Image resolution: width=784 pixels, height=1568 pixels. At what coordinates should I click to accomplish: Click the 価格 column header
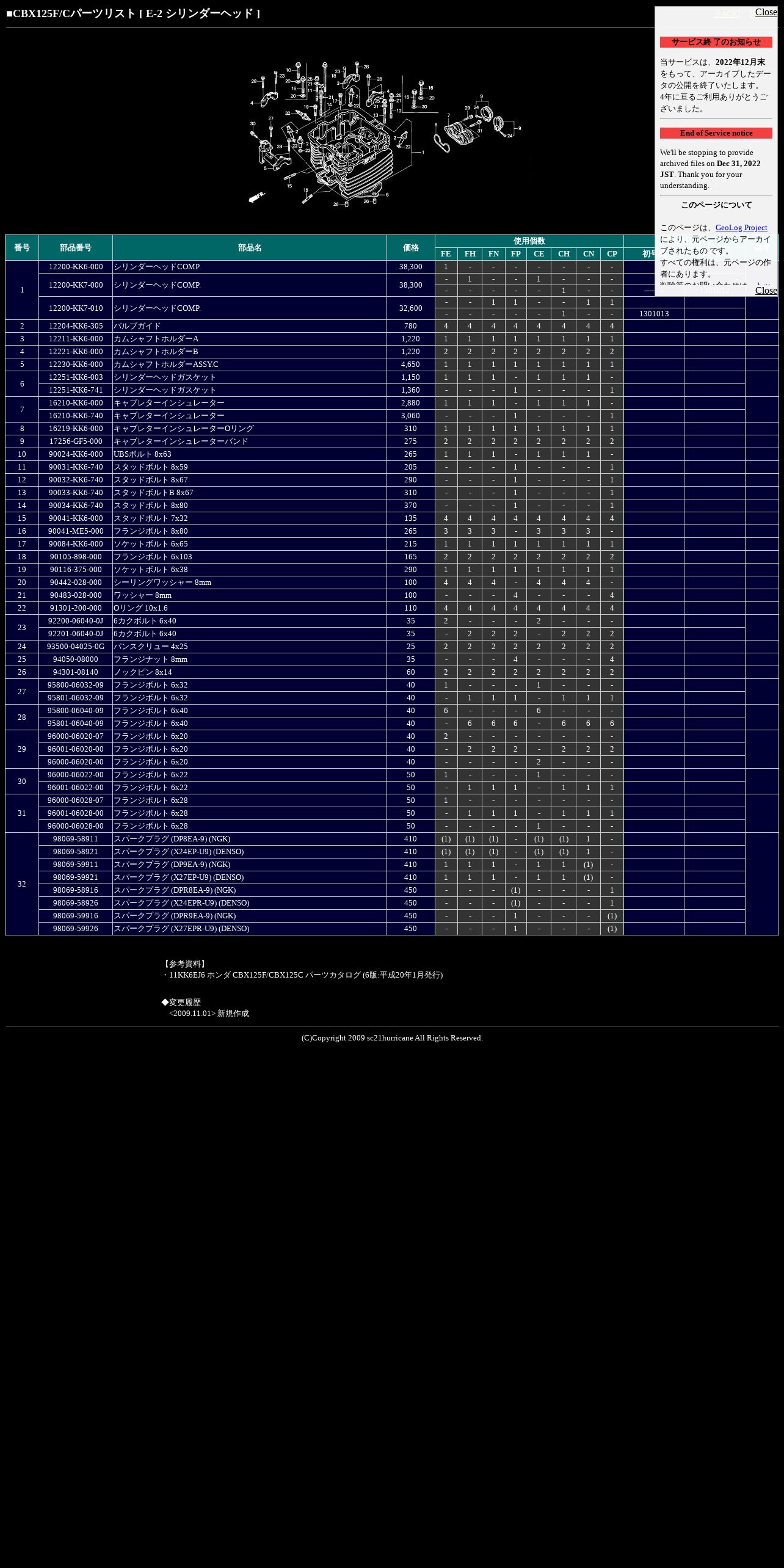tap(411, 248)
